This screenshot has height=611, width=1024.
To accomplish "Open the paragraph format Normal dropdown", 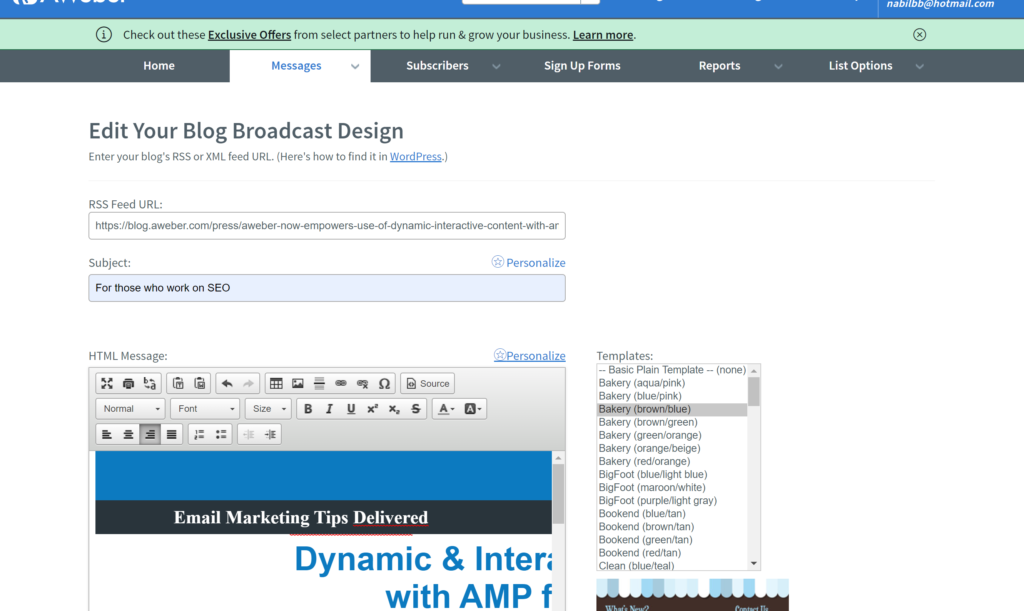I will coord(131,409).
